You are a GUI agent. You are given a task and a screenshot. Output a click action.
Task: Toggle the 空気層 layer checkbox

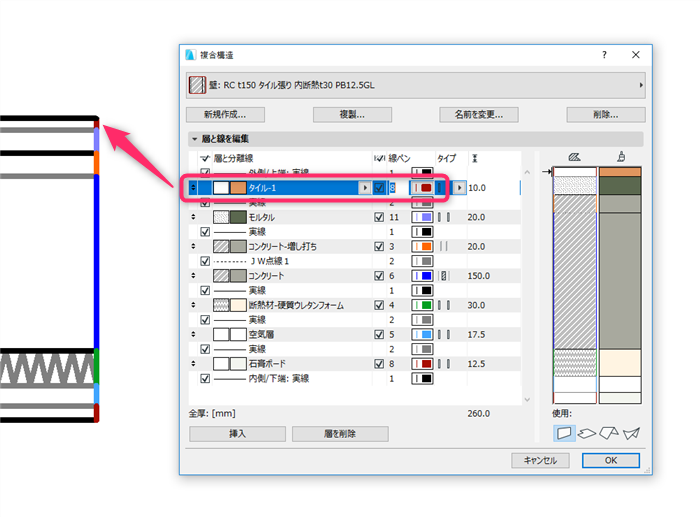pos(379,334)
